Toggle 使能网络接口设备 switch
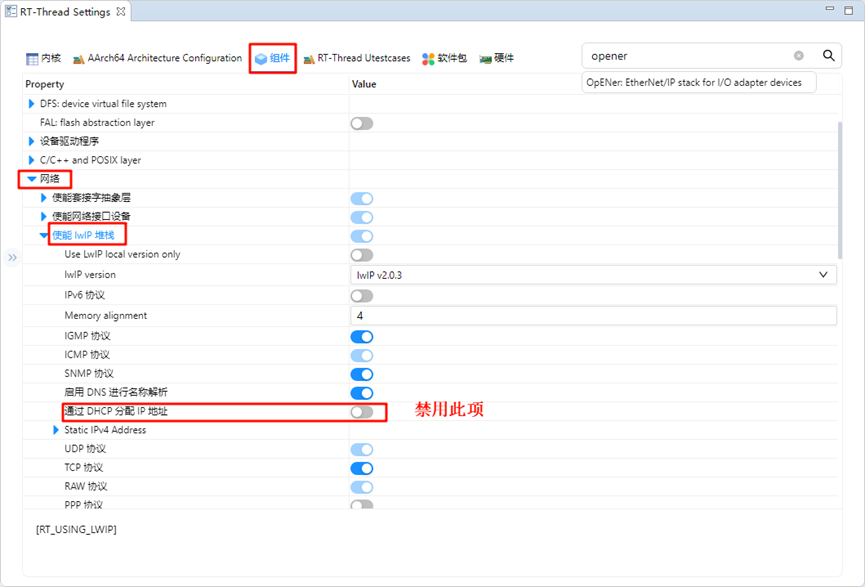 click(362, 217)
